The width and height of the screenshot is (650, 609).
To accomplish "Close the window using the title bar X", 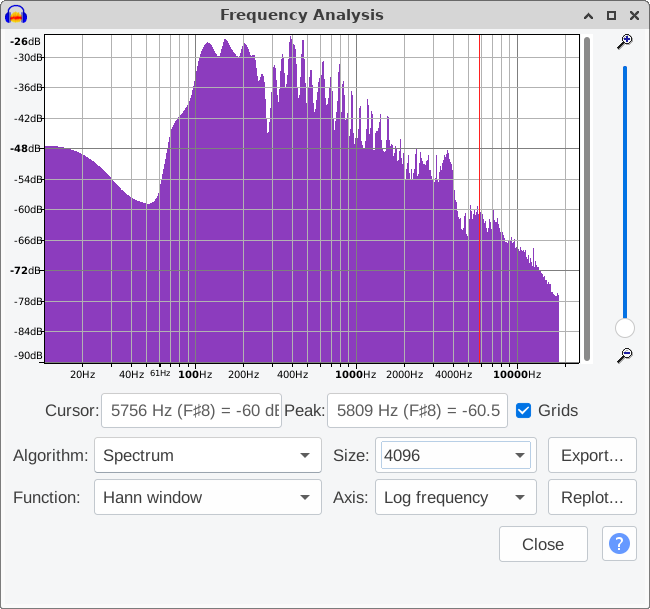I will pos(633,16).
